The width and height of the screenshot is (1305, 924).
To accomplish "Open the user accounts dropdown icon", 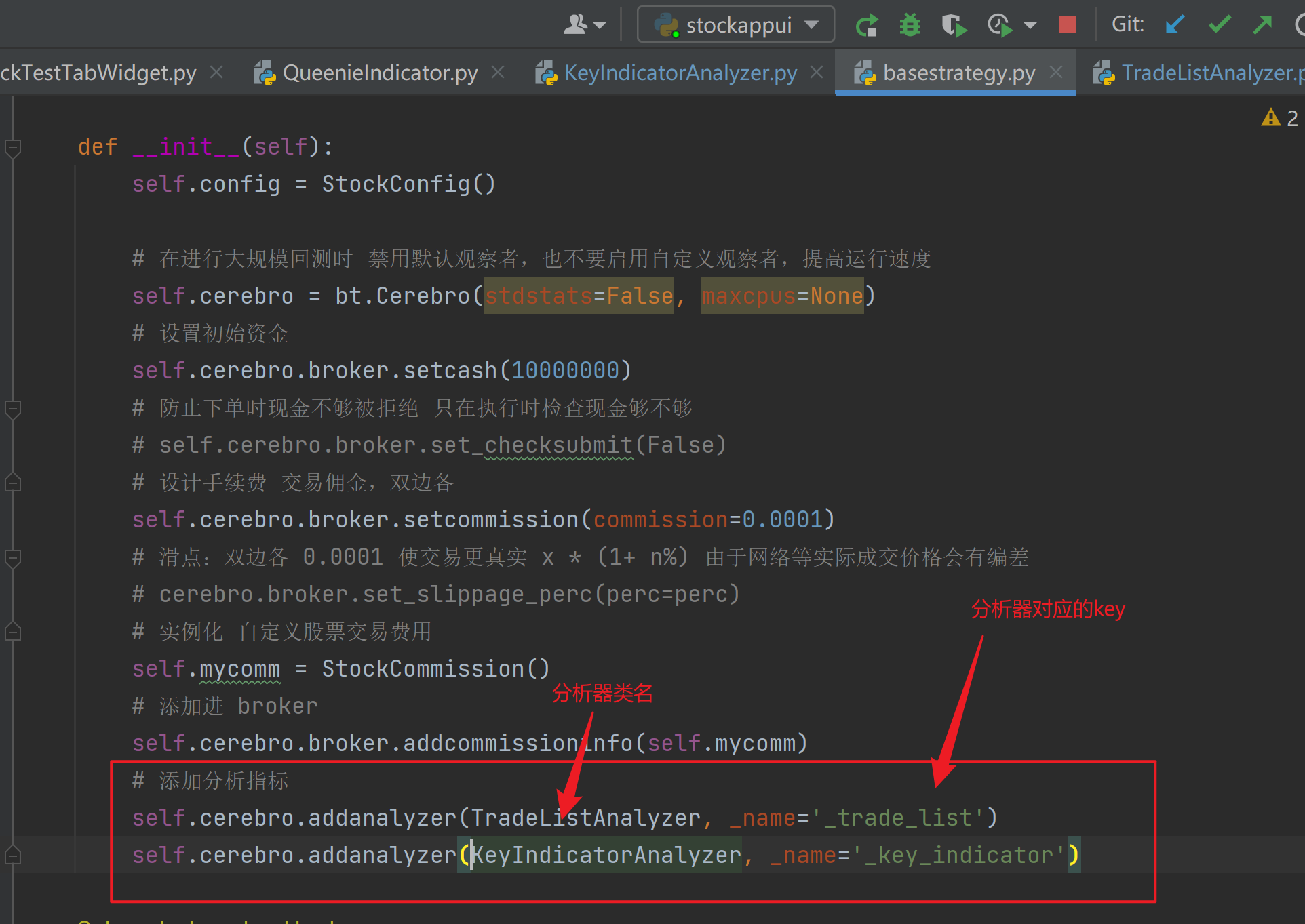I will click(584, 25).
